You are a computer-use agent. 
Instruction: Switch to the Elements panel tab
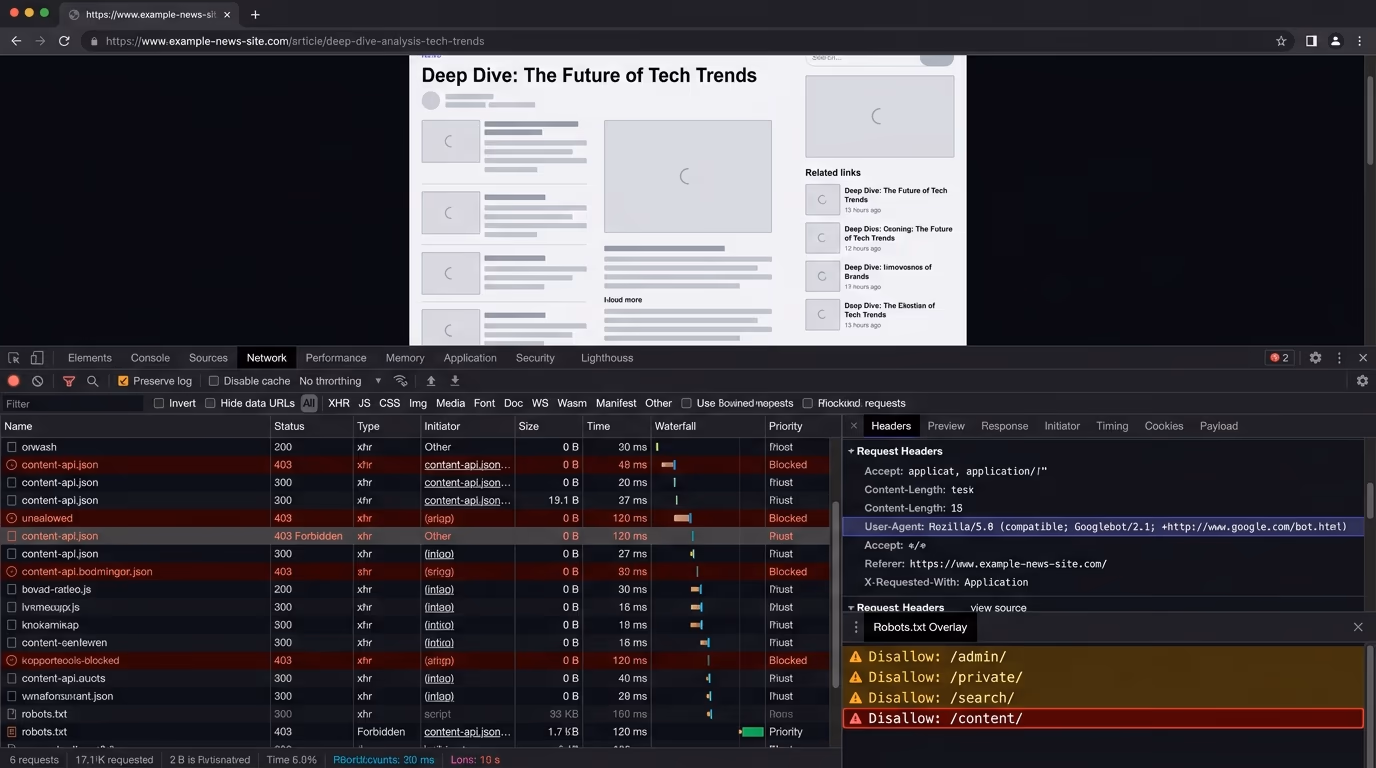click(x=90, y=358)
